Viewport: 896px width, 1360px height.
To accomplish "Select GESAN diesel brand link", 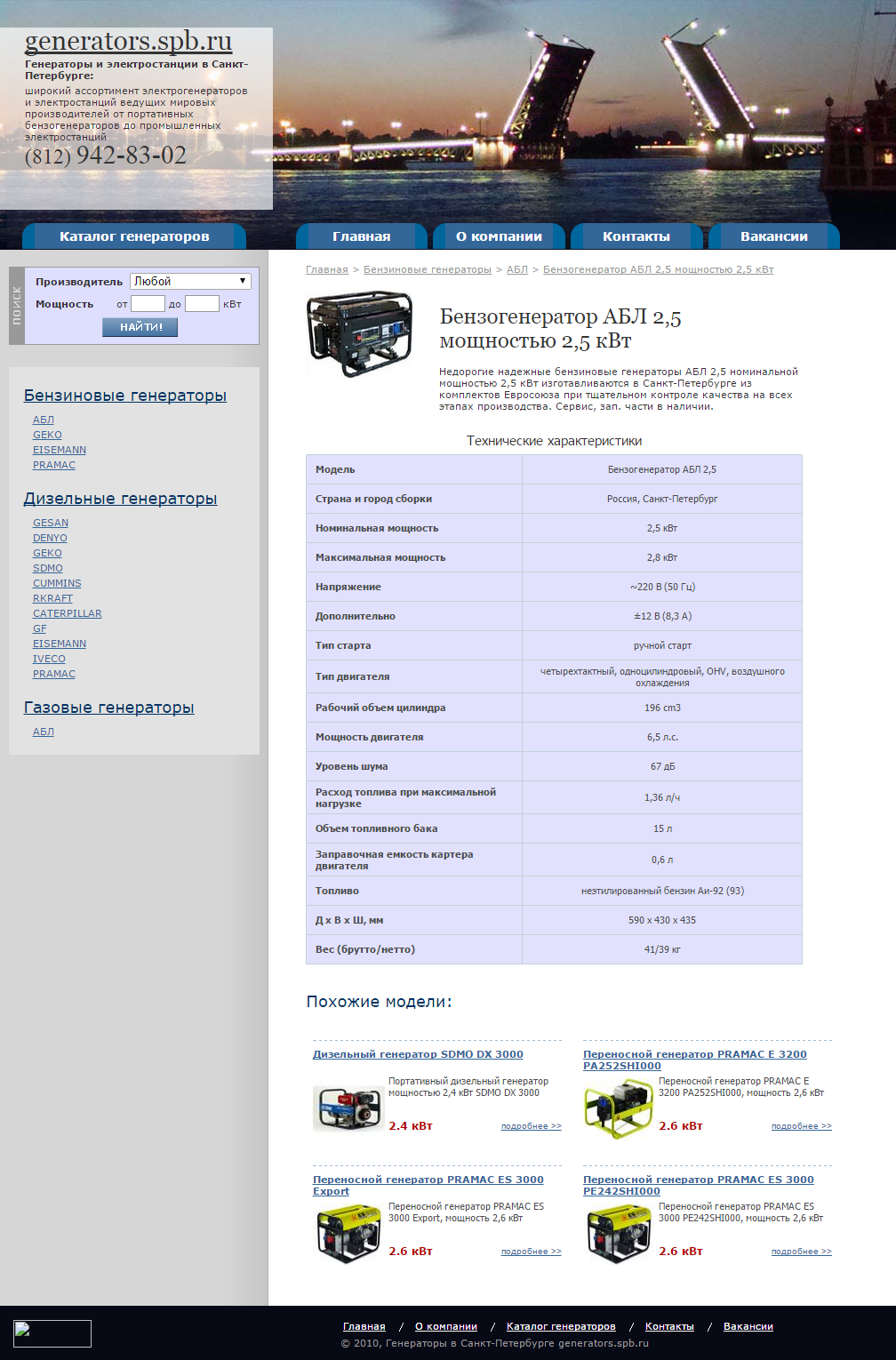I will [51, 523].
